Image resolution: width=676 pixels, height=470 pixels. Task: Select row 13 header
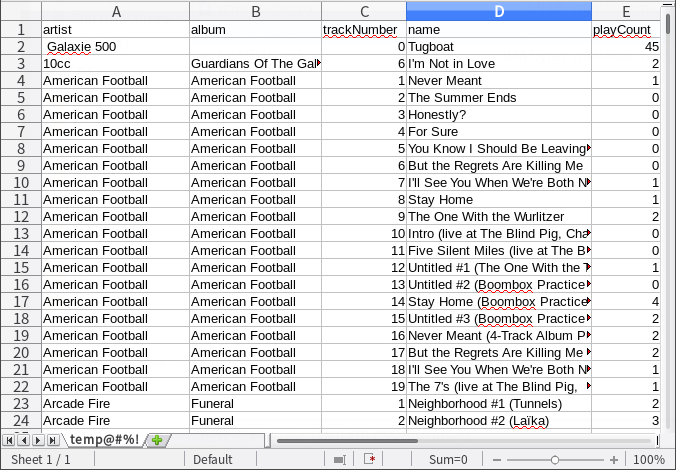tap(21, 233)
